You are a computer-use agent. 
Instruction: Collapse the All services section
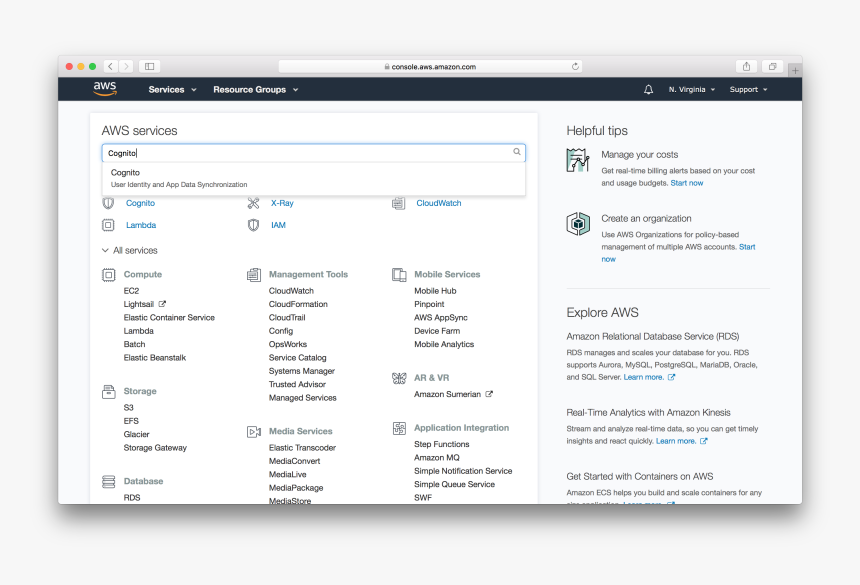pos(129,251)
